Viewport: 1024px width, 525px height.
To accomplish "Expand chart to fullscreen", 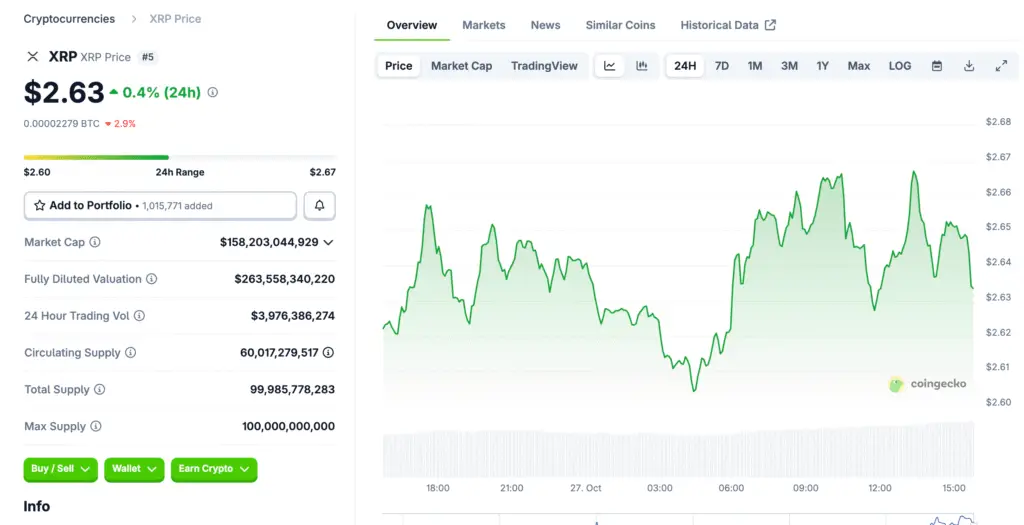I will click(x=1001, y=66).
